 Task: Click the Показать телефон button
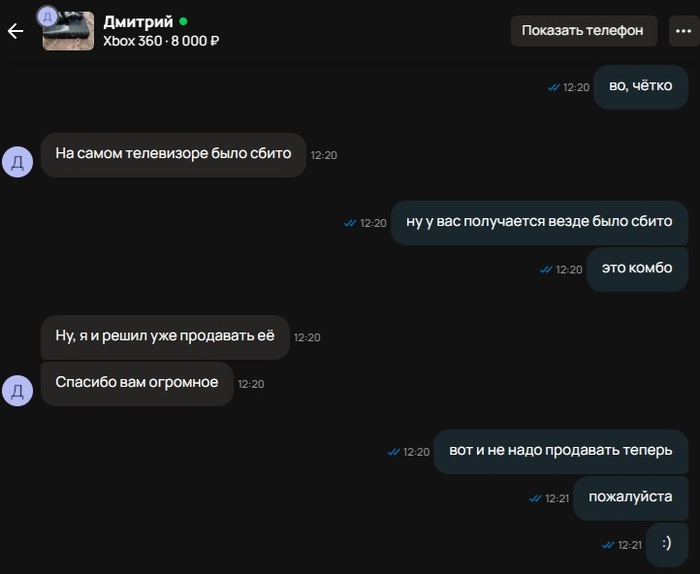click(584, 31)
